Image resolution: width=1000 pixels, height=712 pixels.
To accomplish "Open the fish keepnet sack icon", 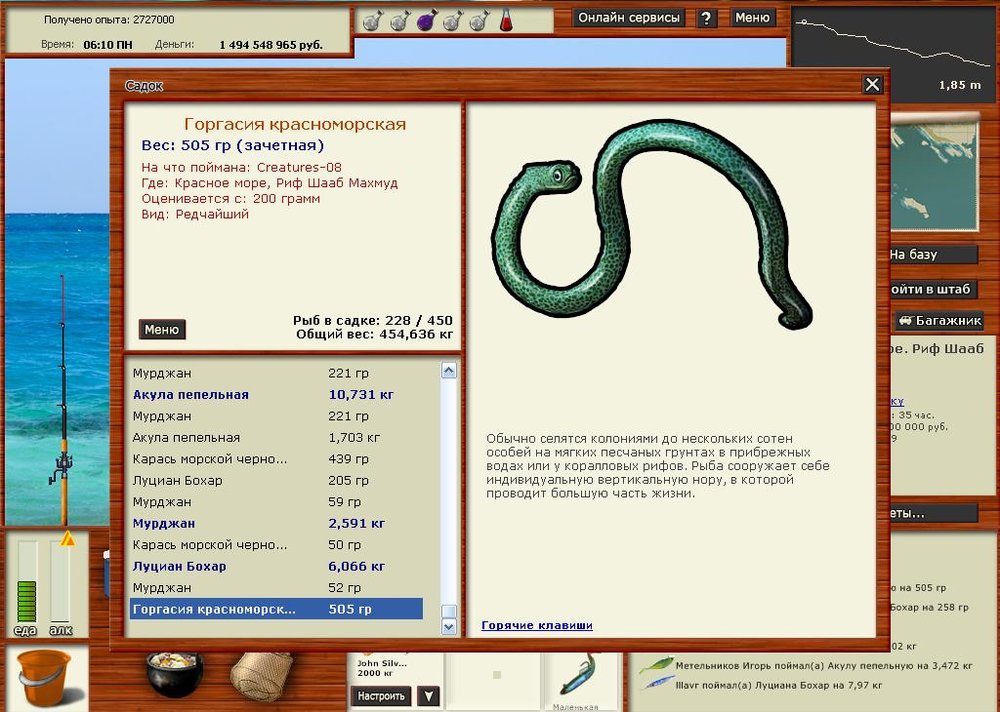I will coord(261,675).
